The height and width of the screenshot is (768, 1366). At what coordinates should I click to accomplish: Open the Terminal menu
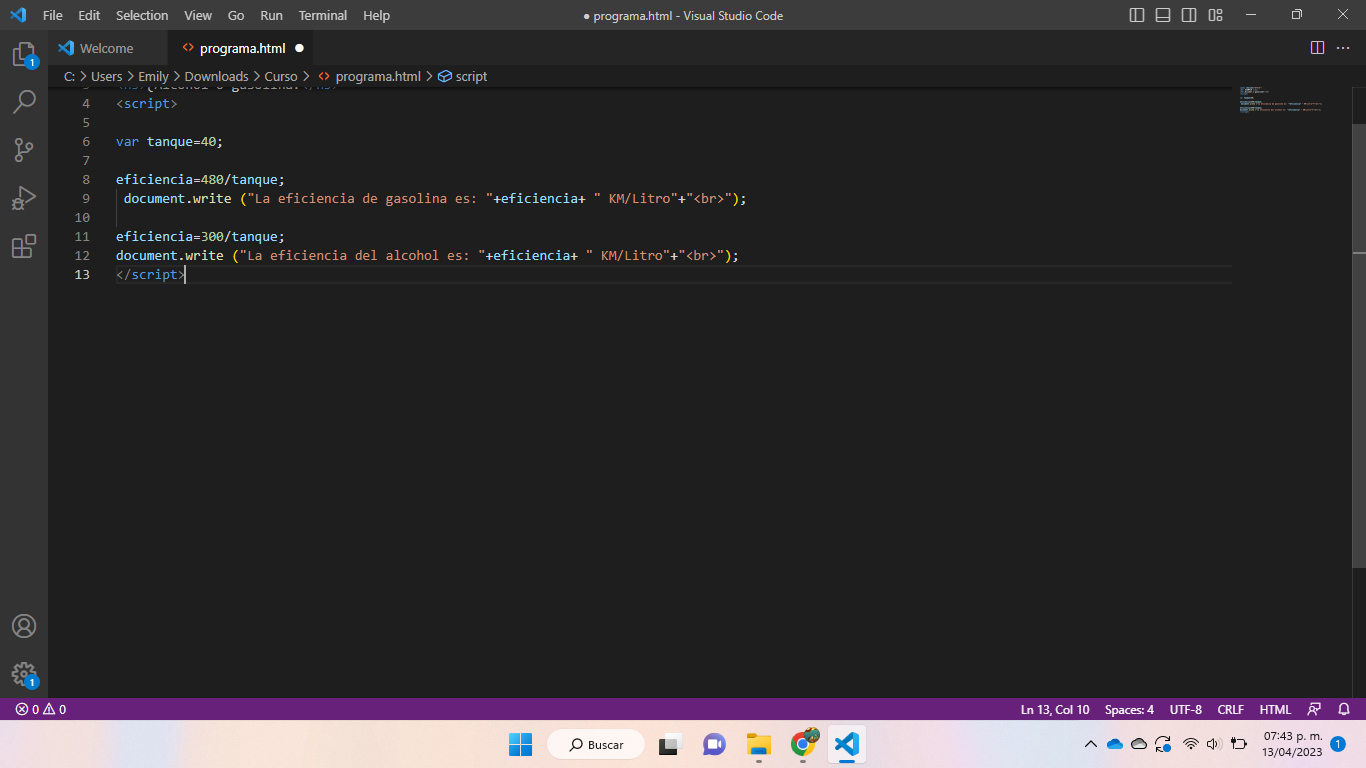[323, 15]
